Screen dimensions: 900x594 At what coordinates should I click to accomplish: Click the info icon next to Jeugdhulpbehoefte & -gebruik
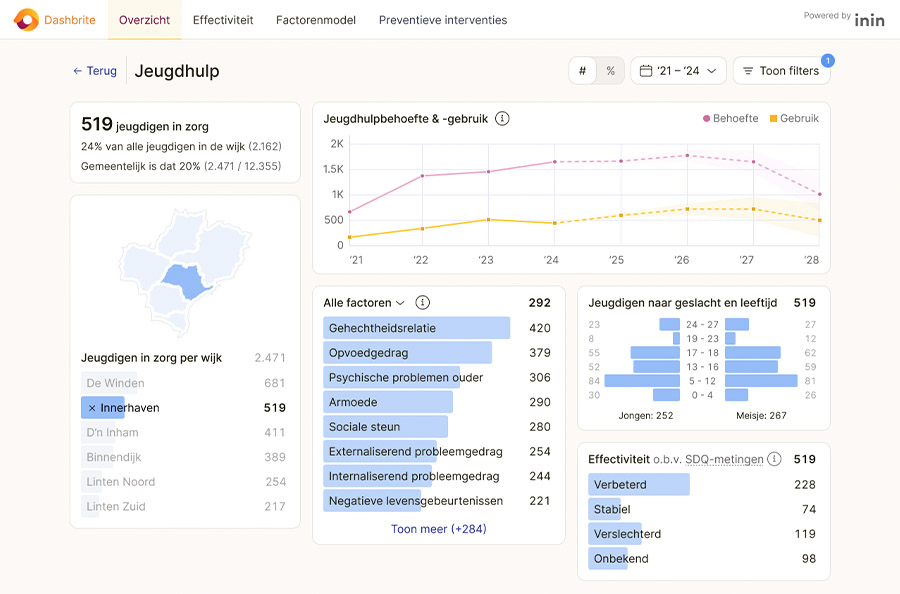click(503, 118)
